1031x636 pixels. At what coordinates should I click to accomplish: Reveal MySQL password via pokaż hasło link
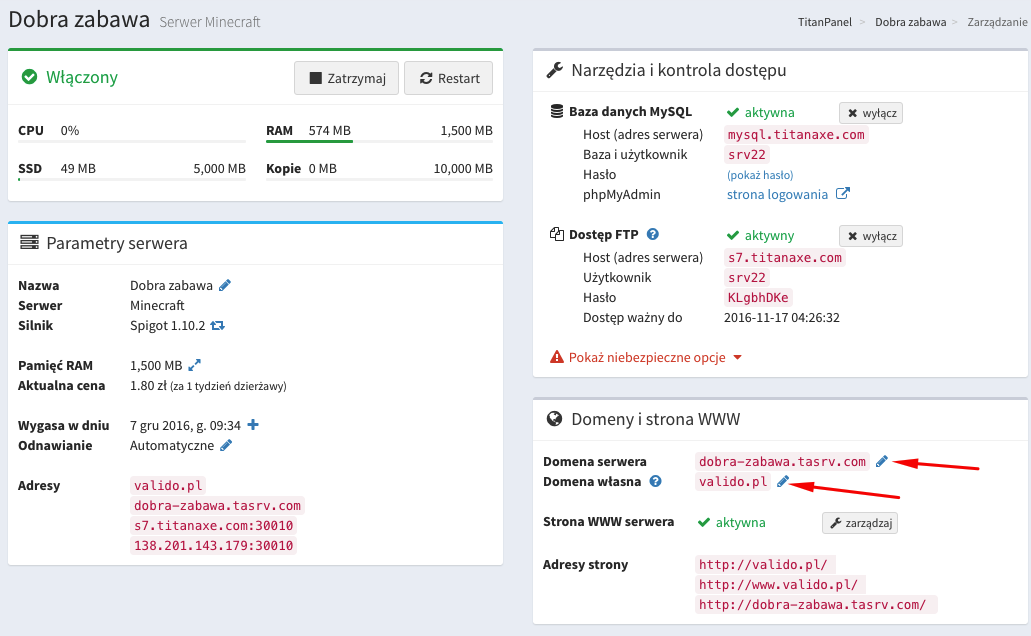[x=760, y=175]
